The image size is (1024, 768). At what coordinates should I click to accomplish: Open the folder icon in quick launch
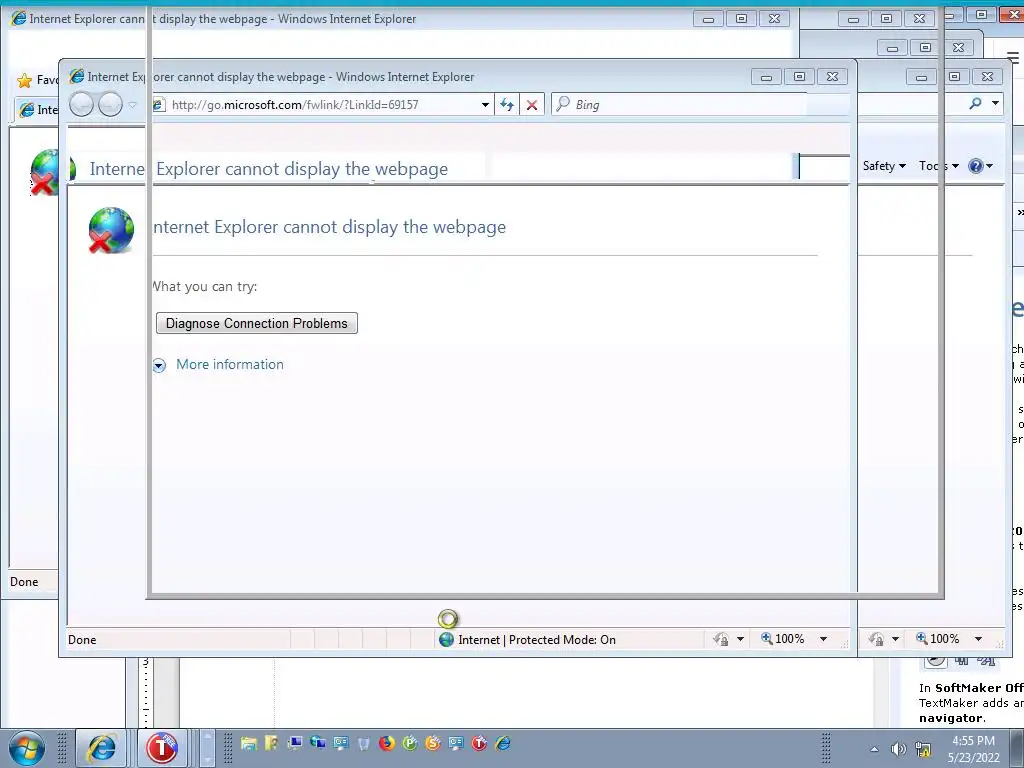click(248, 743)
